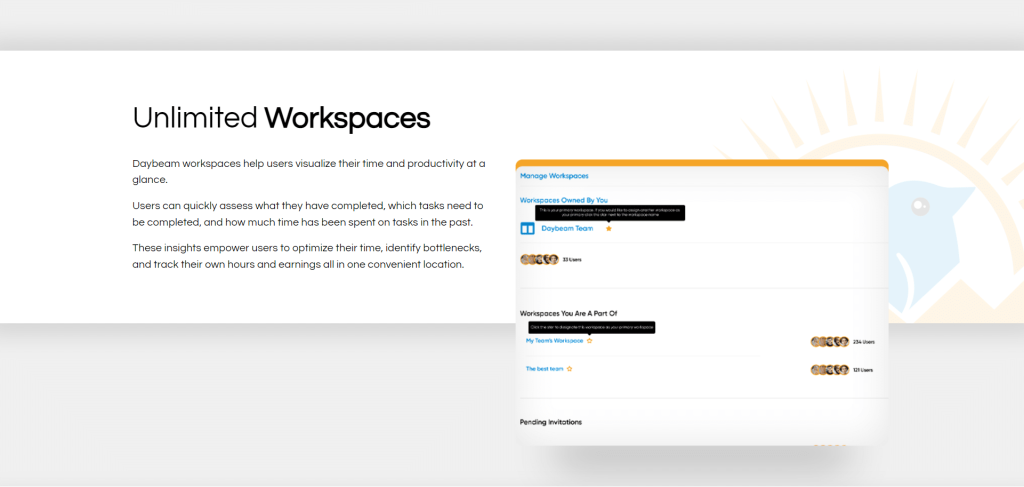This screenshot has height=487, width=1024.
Task: Click the avatar group beside 121 Users
Action: point(829,369)
